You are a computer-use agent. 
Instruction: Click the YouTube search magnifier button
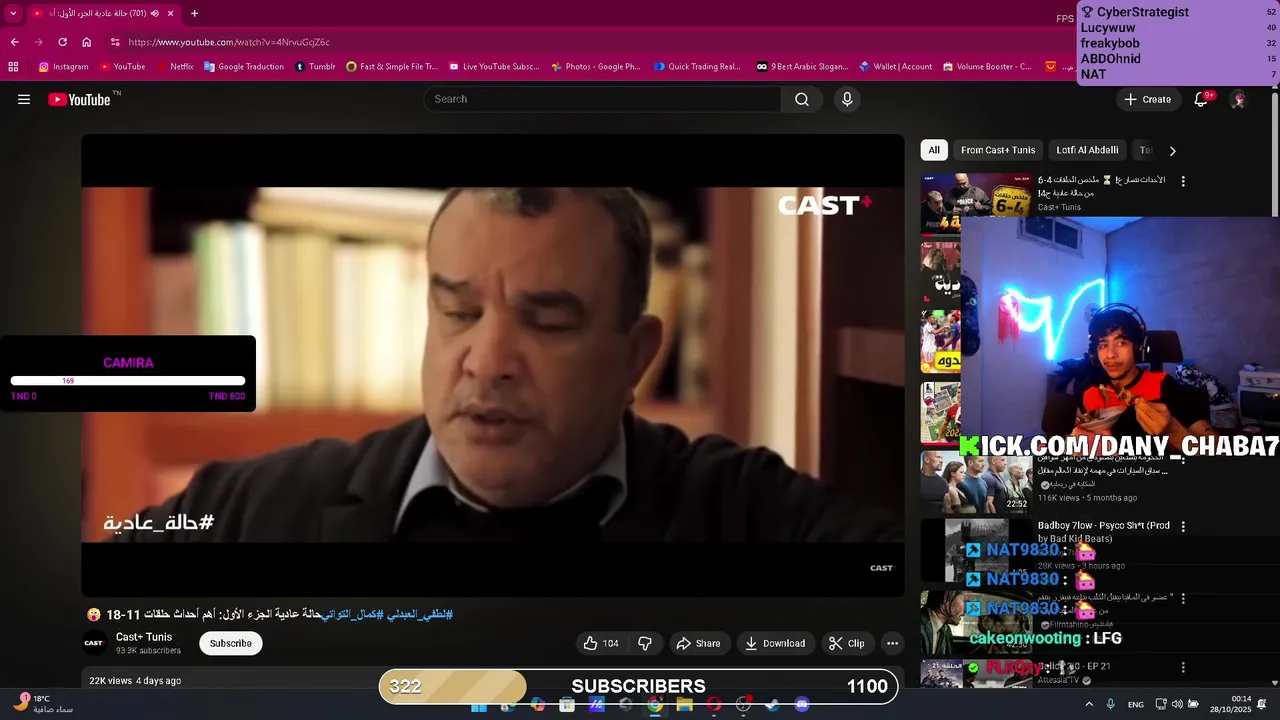(802, 99)
